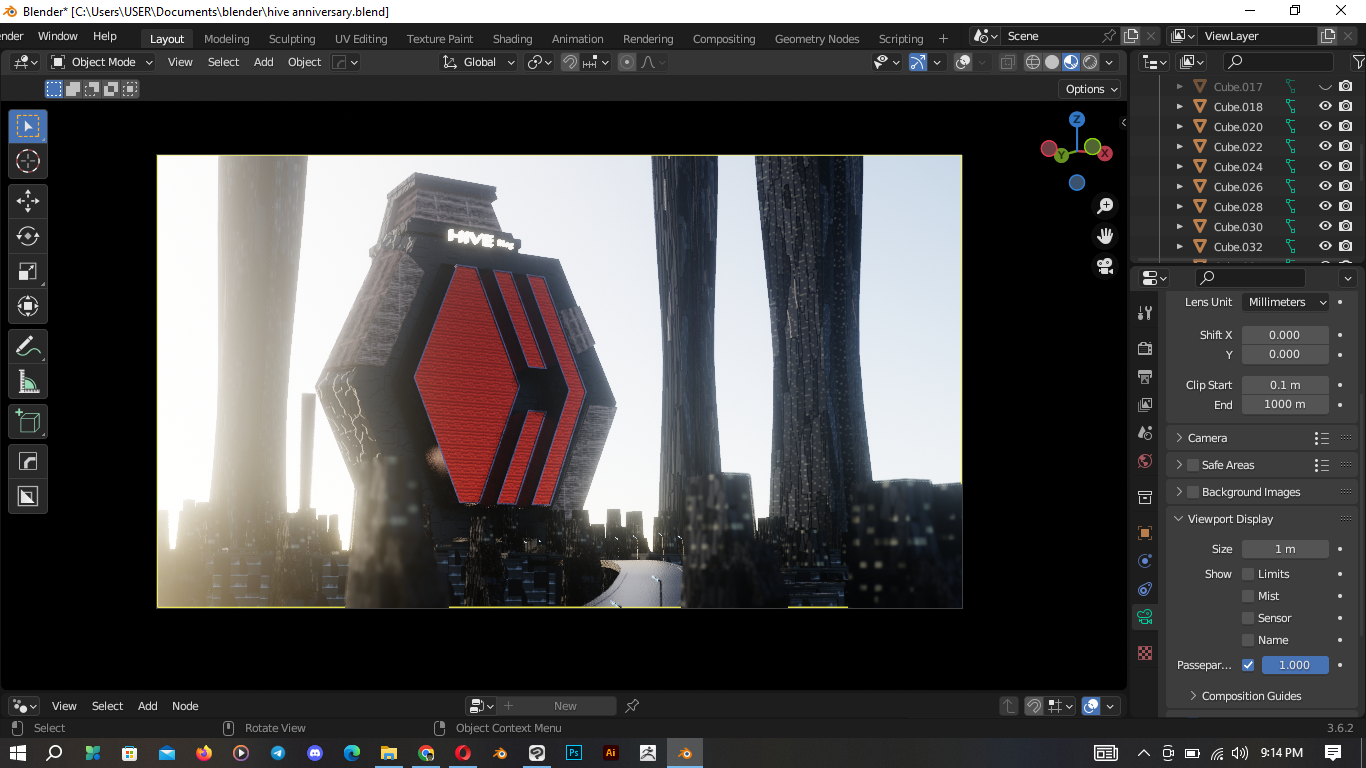Open the Add menu in viewport header

pos(263,62)
